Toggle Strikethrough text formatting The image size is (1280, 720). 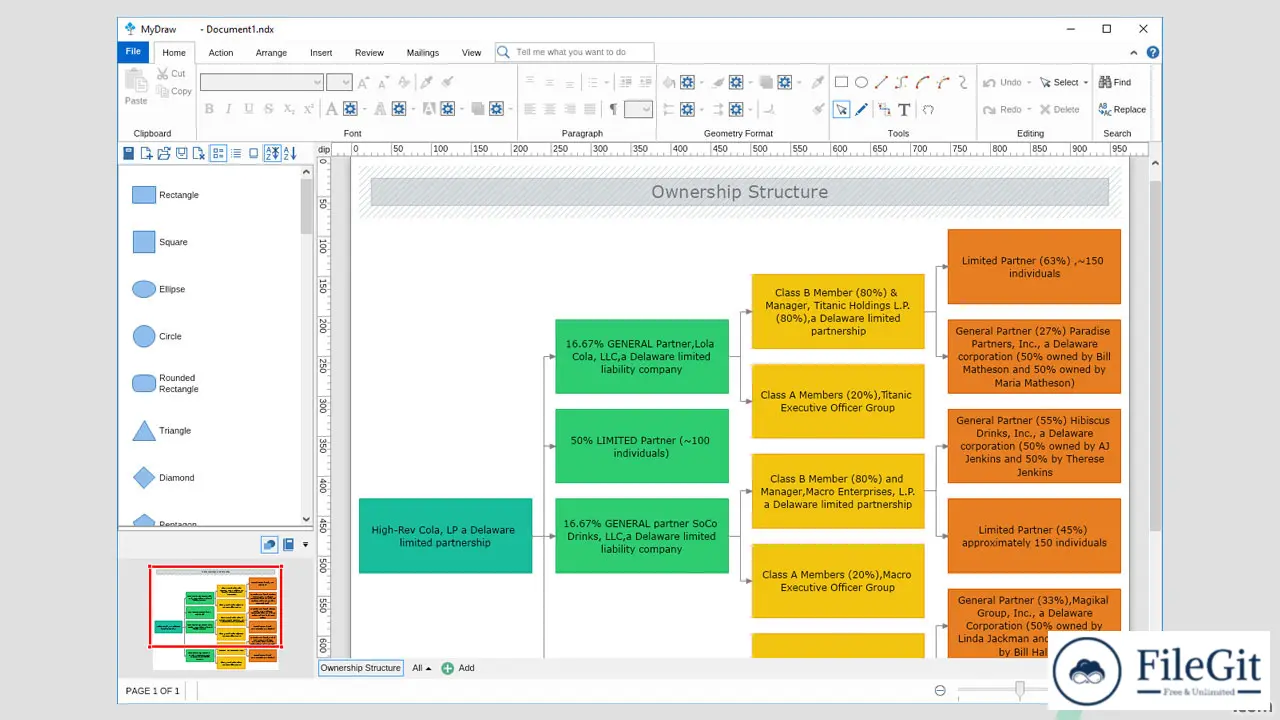pyautogui.click(x=269, y=109)
